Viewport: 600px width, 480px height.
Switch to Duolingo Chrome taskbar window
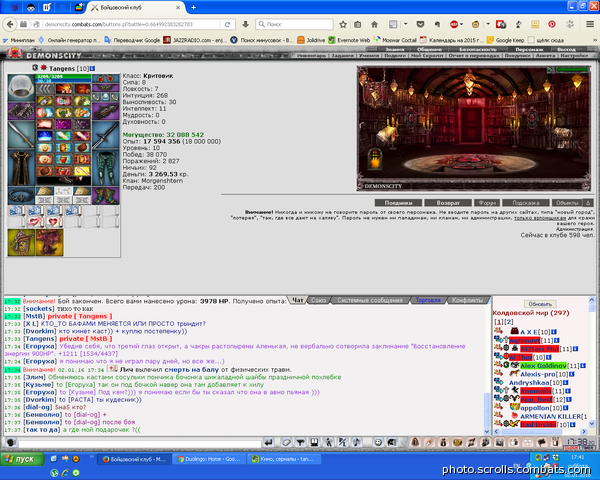click(x=209, y=459)
